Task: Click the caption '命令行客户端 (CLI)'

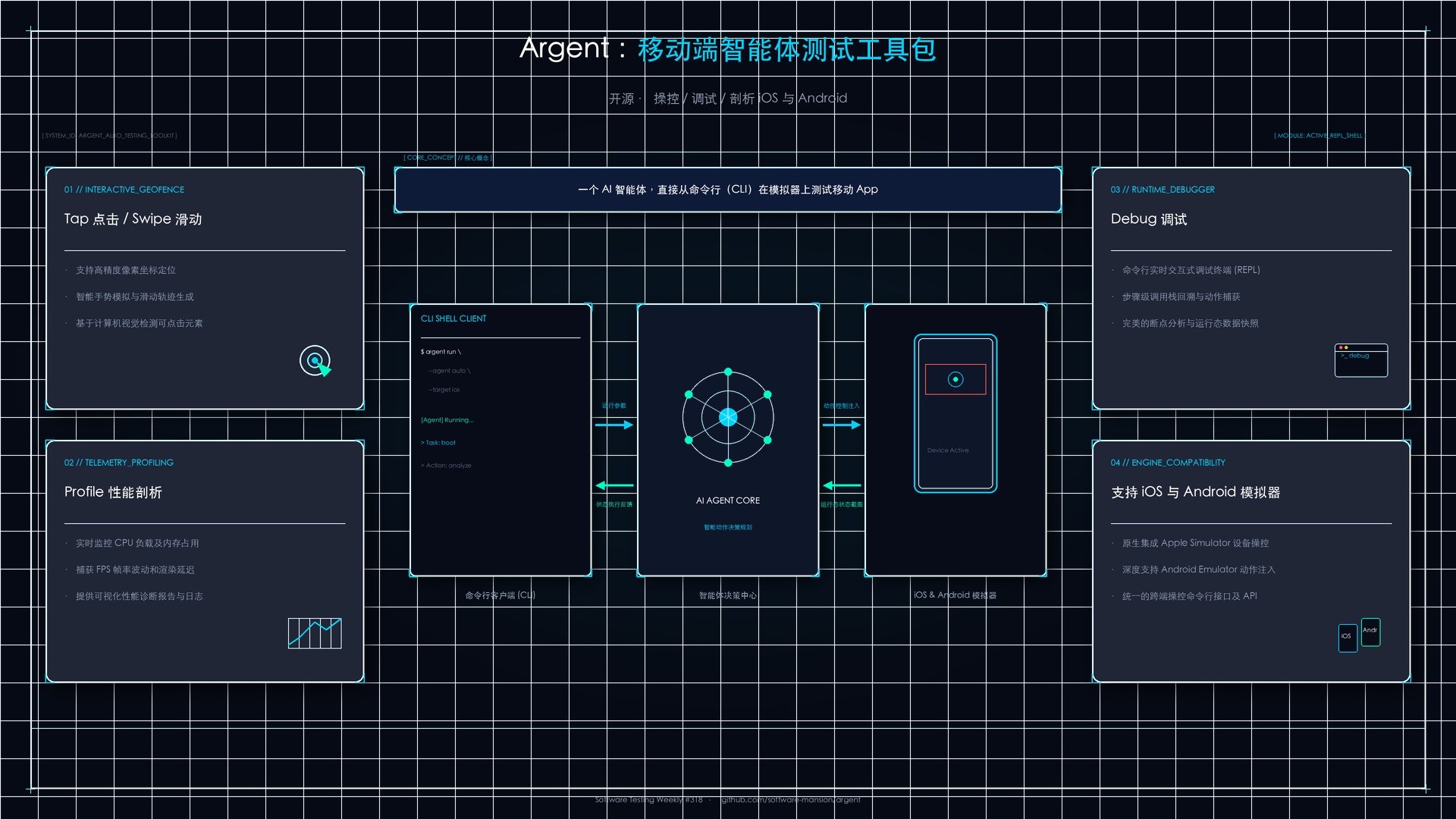Action: coord(500,595)
